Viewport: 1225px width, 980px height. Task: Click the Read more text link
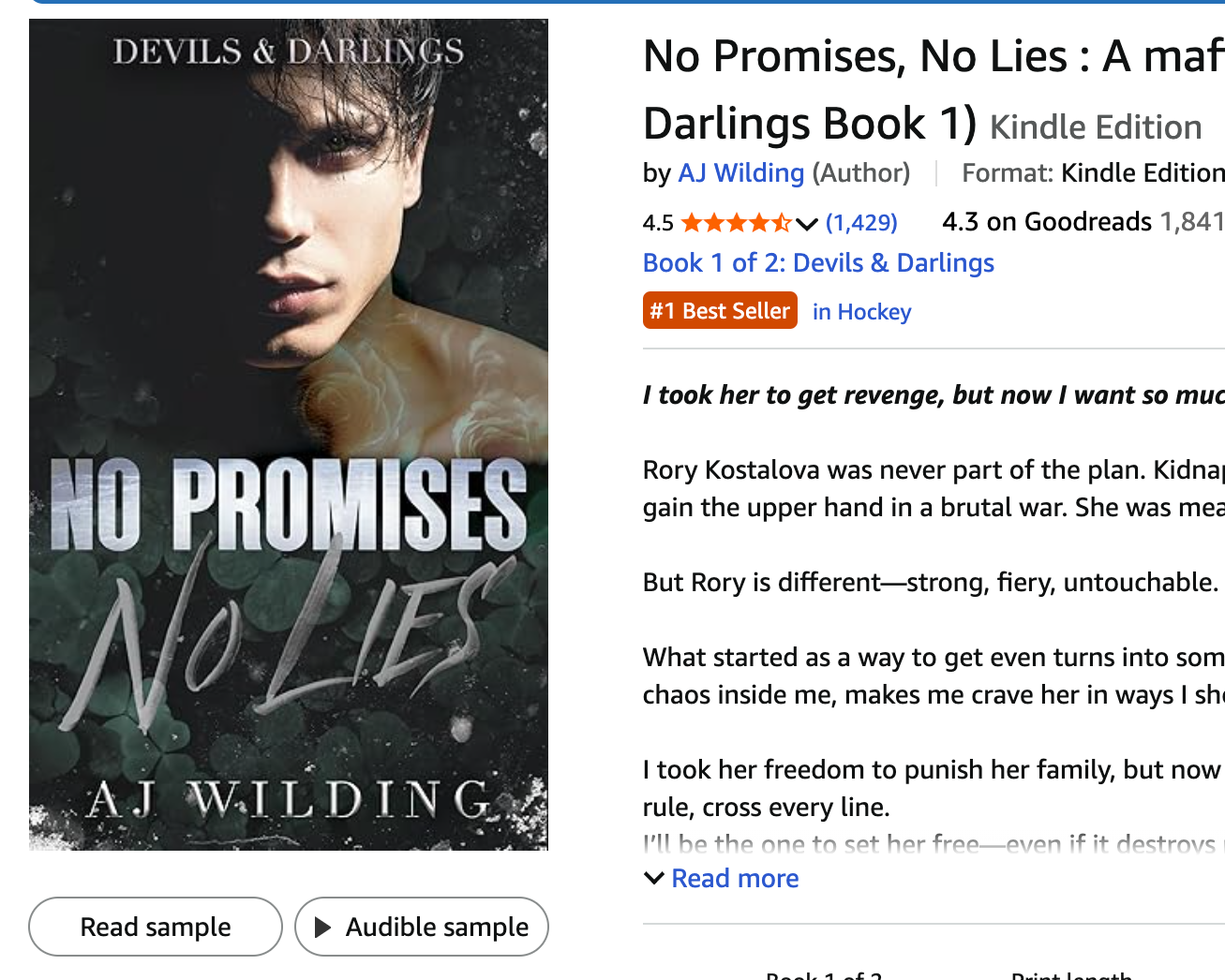pyautogui.click(x=735, y=879)
